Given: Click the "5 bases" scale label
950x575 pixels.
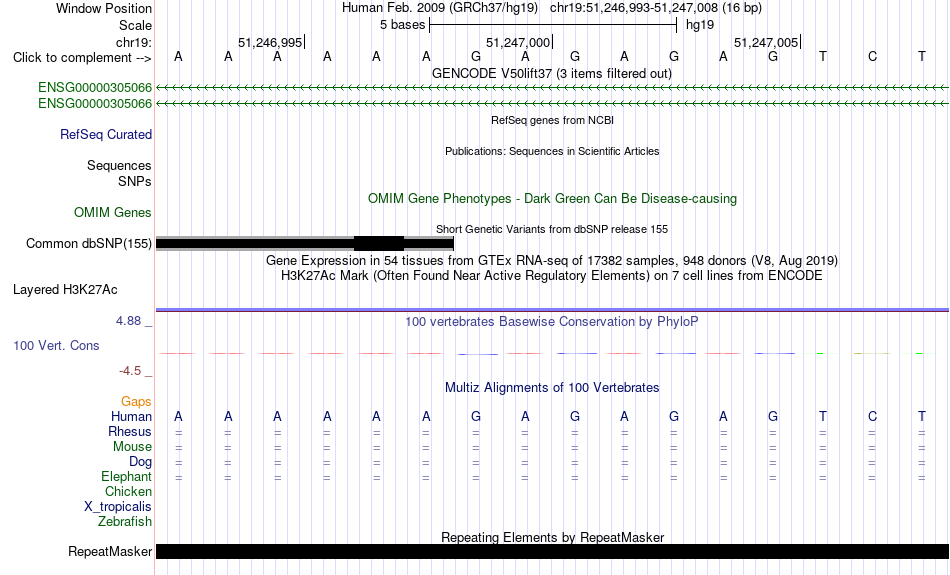Looking at the screenshot, I should [x=402, y=25].
